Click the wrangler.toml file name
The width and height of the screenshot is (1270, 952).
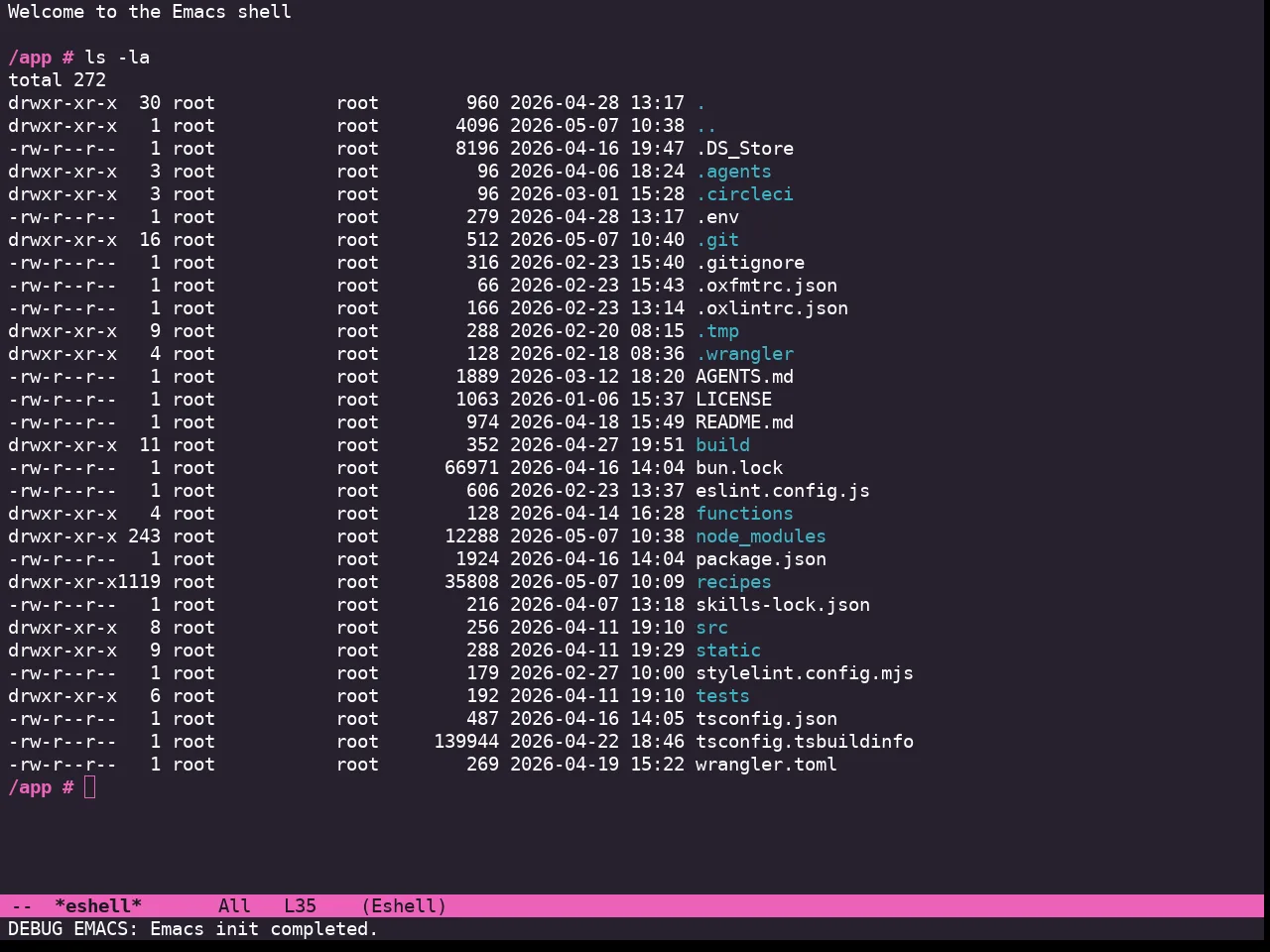(x=767, y=765)
